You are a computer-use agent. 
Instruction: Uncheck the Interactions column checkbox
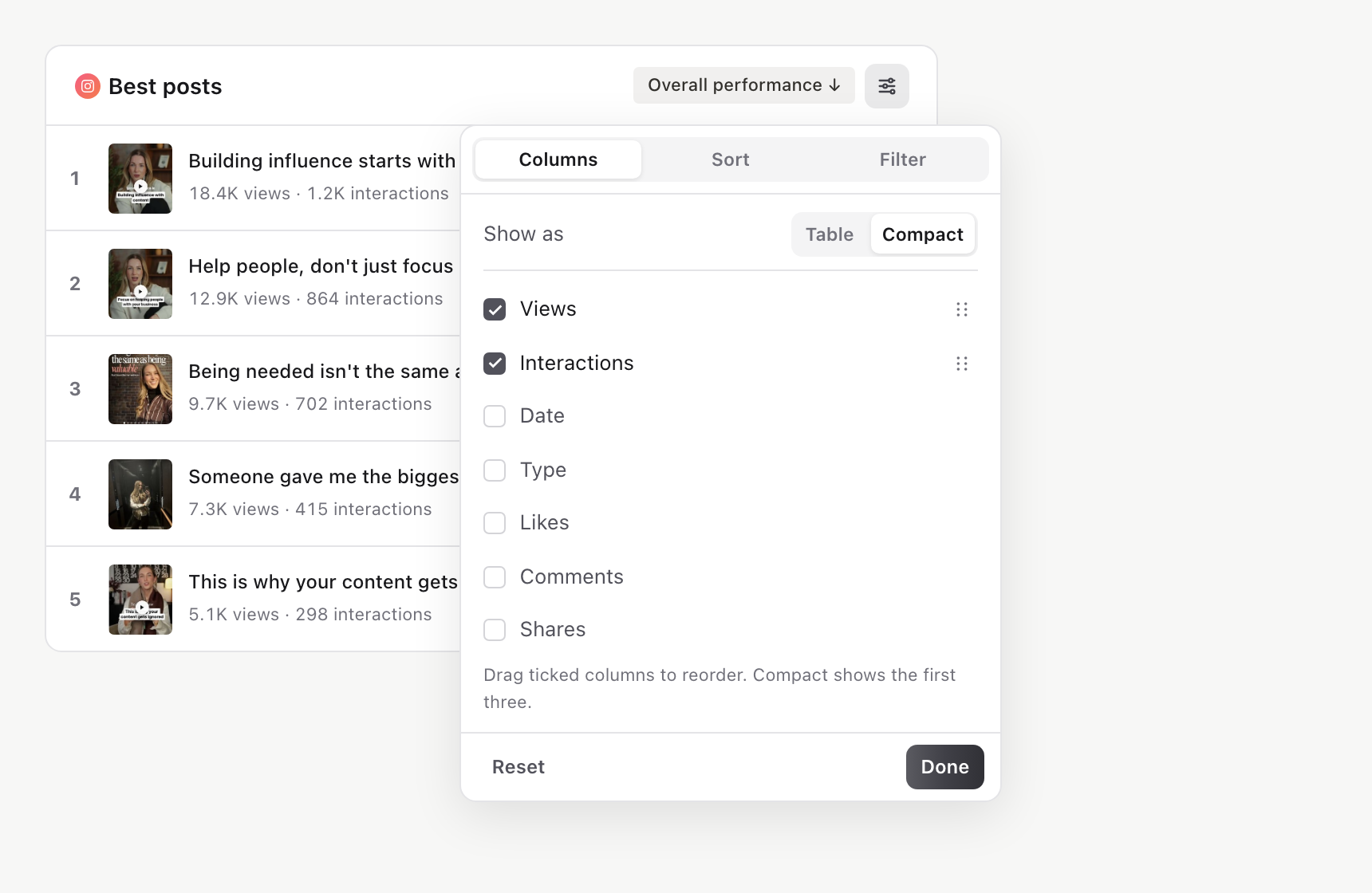pos(495,364)
